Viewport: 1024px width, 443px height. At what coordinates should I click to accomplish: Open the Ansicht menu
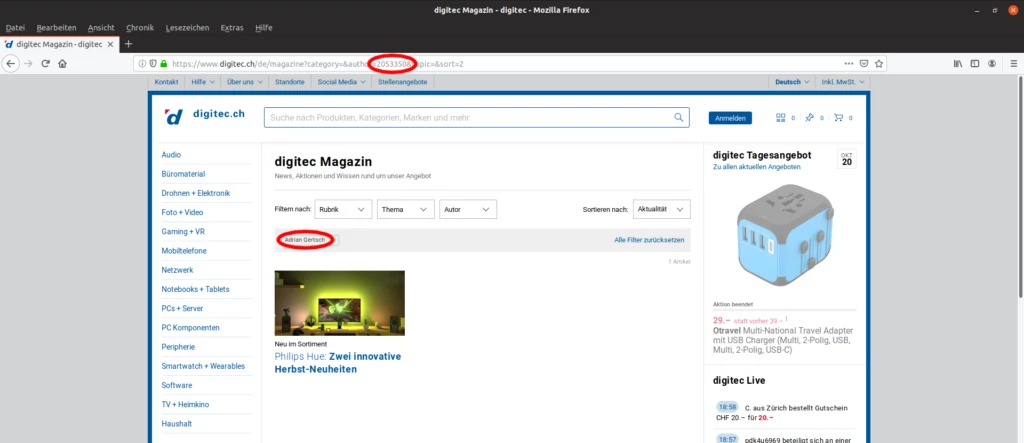click(x=101, y=27)
